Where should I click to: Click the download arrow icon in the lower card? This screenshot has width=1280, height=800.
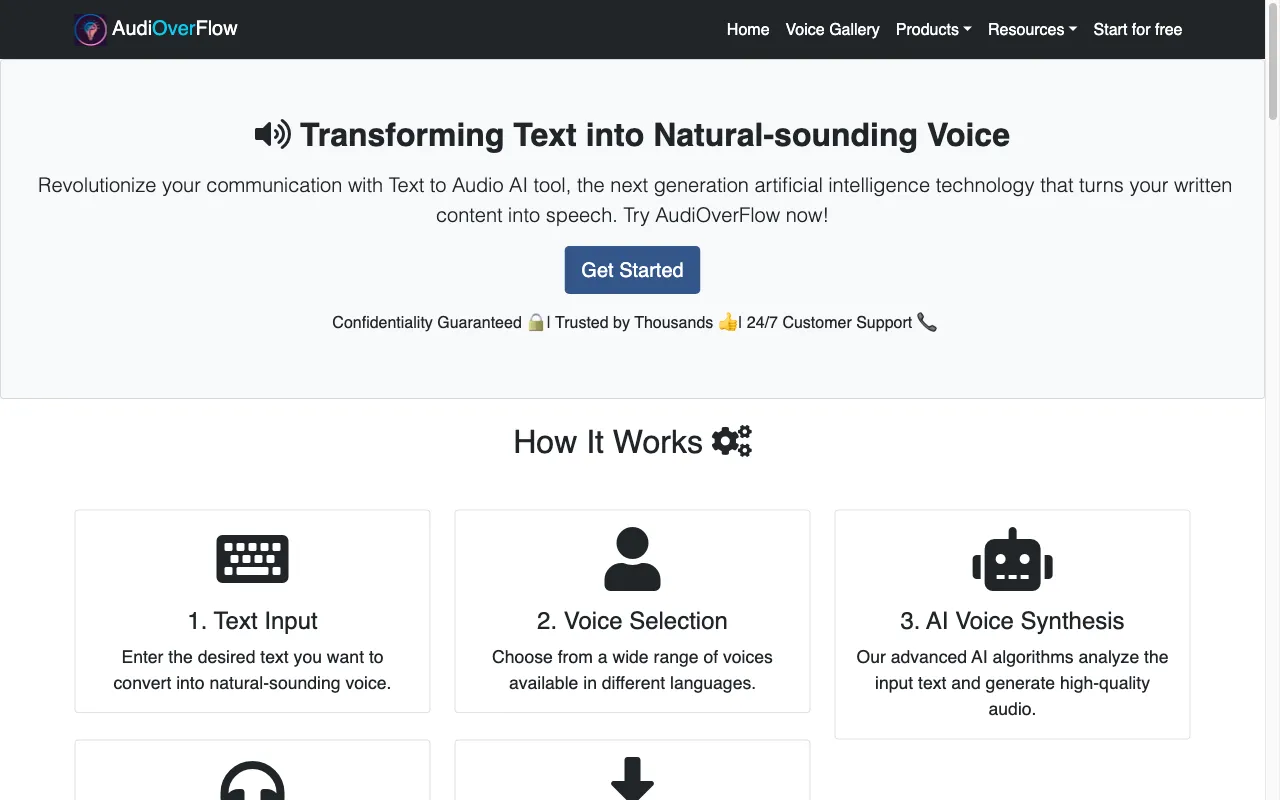click(632, 780)
